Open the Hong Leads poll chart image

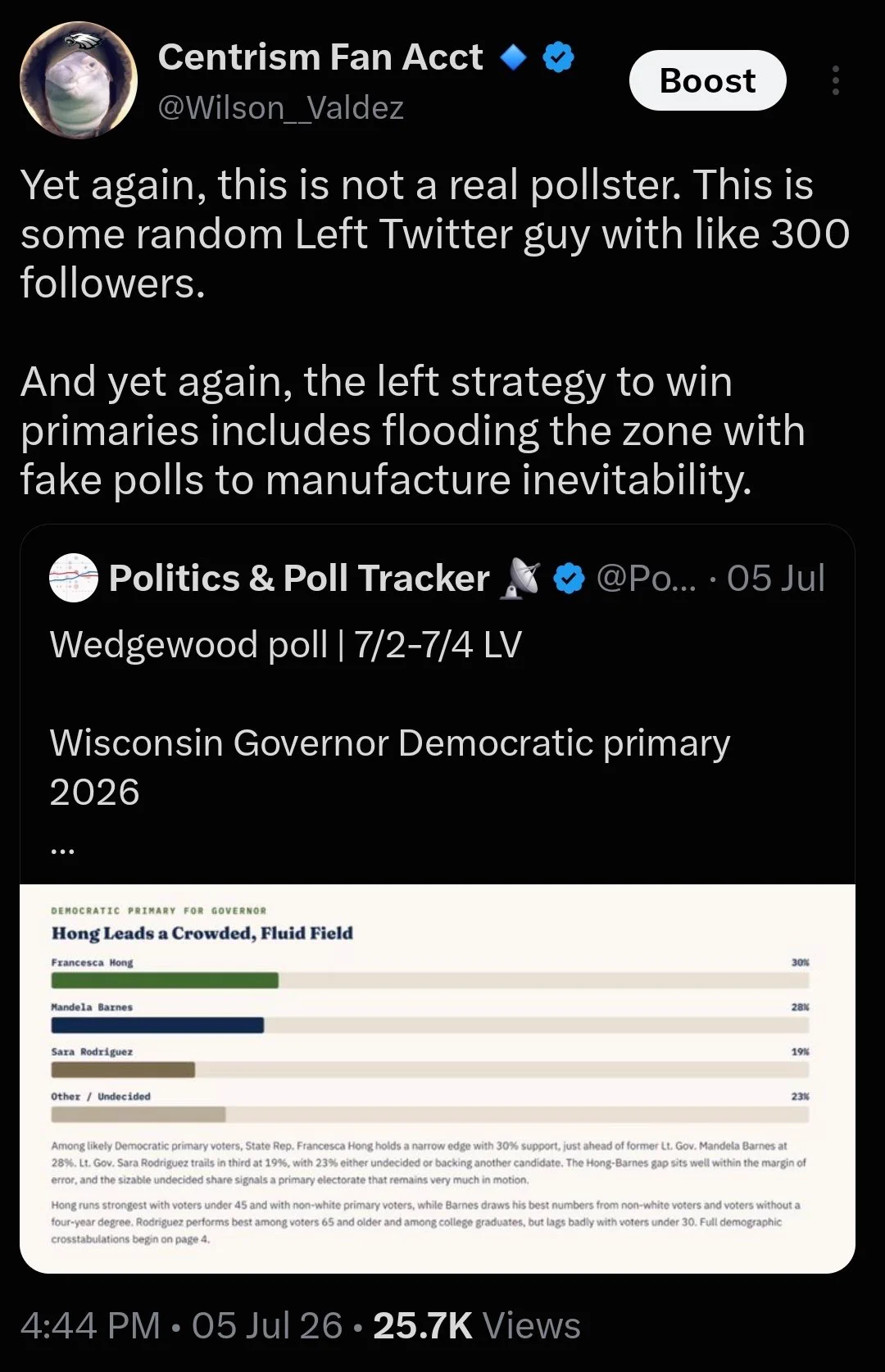438,1079
